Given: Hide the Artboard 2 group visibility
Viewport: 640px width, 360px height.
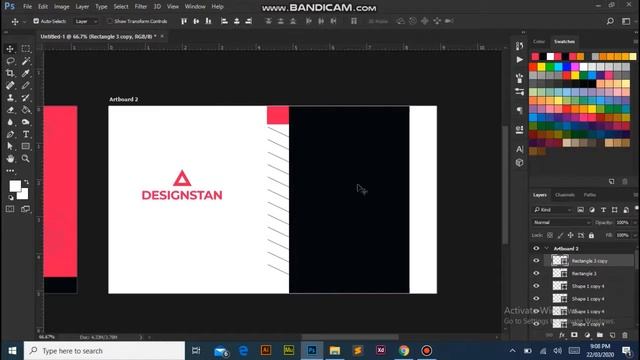Looking at the screenshot, I should coord(536,248).
